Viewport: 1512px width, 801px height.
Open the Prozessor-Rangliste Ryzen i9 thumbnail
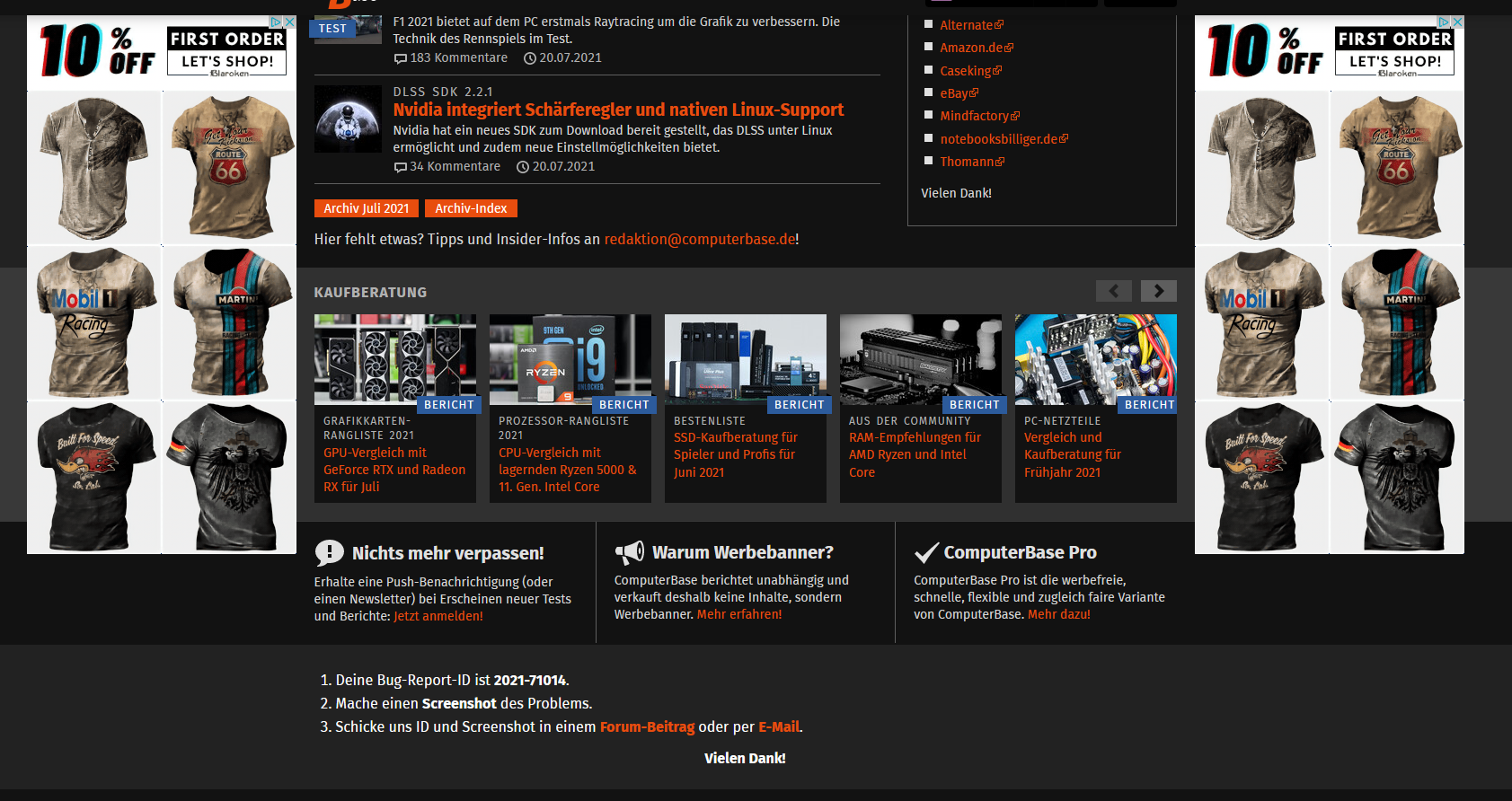(x=570, y=359)
